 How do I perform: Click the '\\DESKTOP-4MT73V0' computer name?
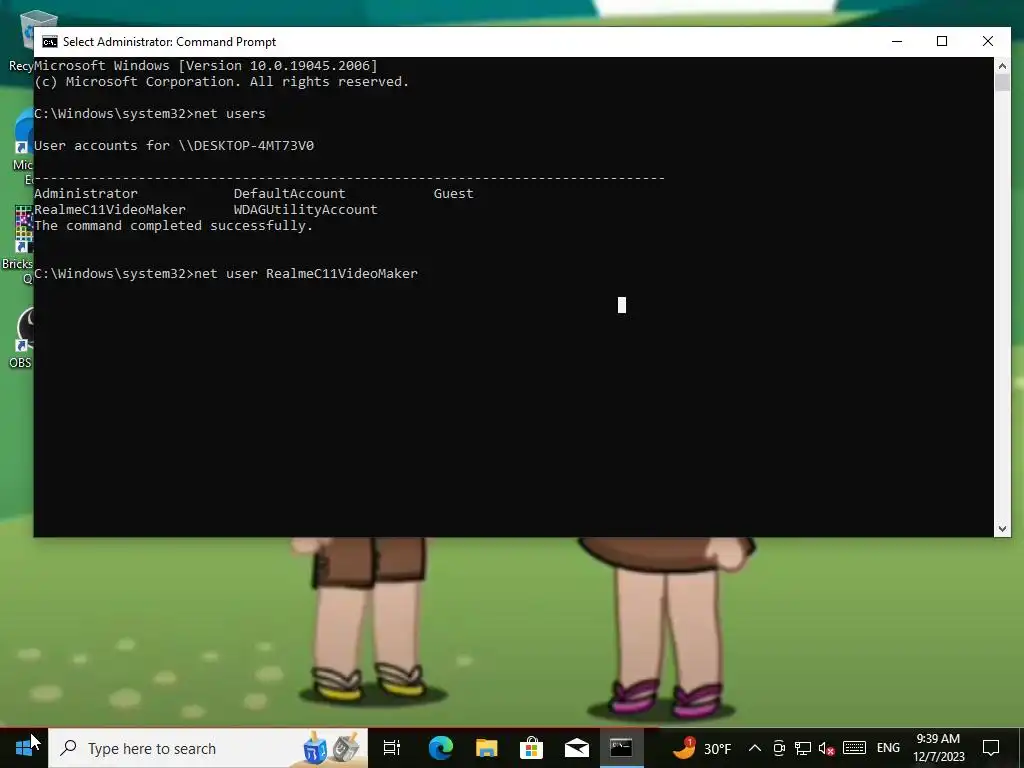click(246, 146)
